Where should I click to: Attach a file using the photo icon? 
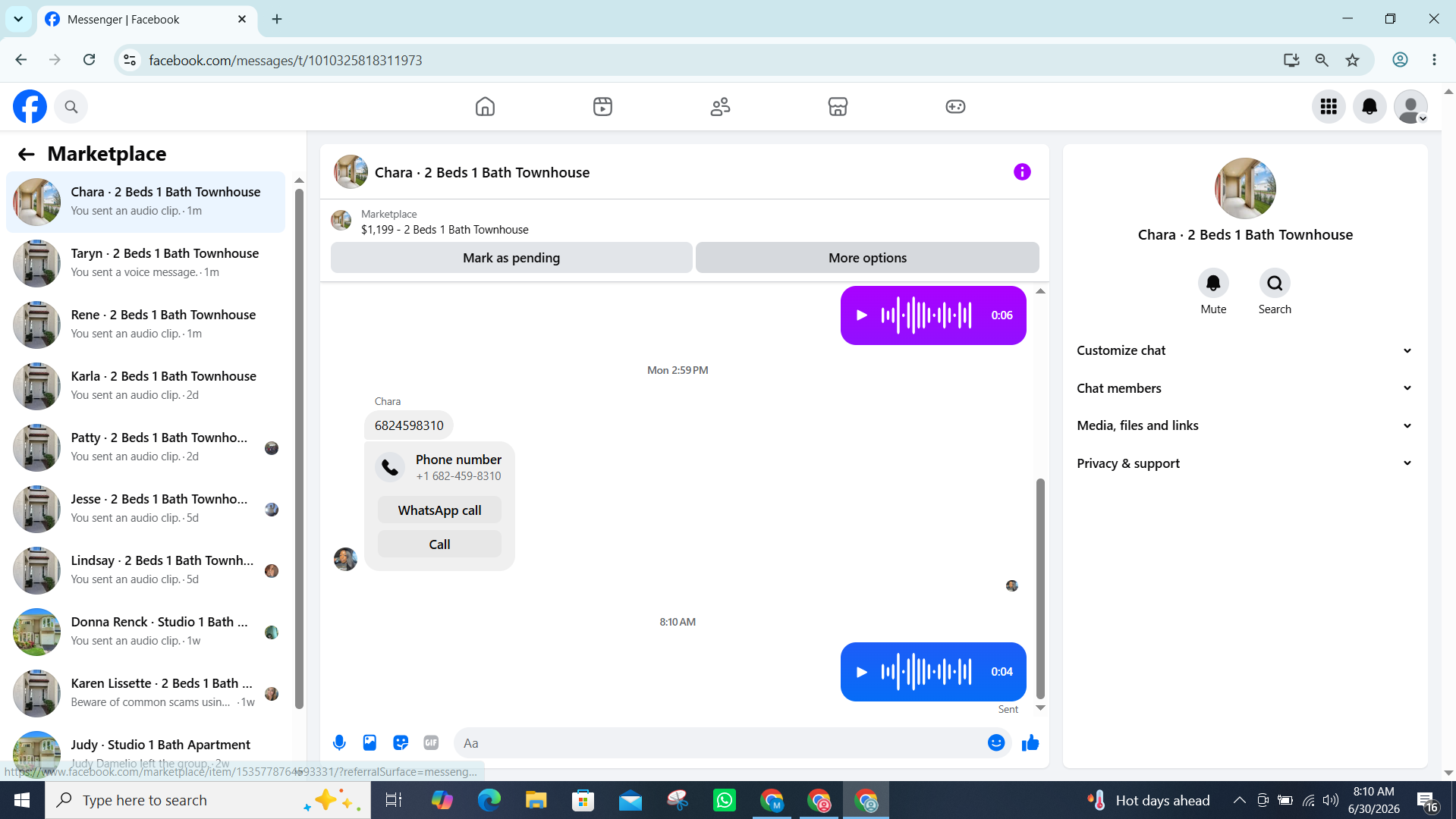tap(370, 743)
